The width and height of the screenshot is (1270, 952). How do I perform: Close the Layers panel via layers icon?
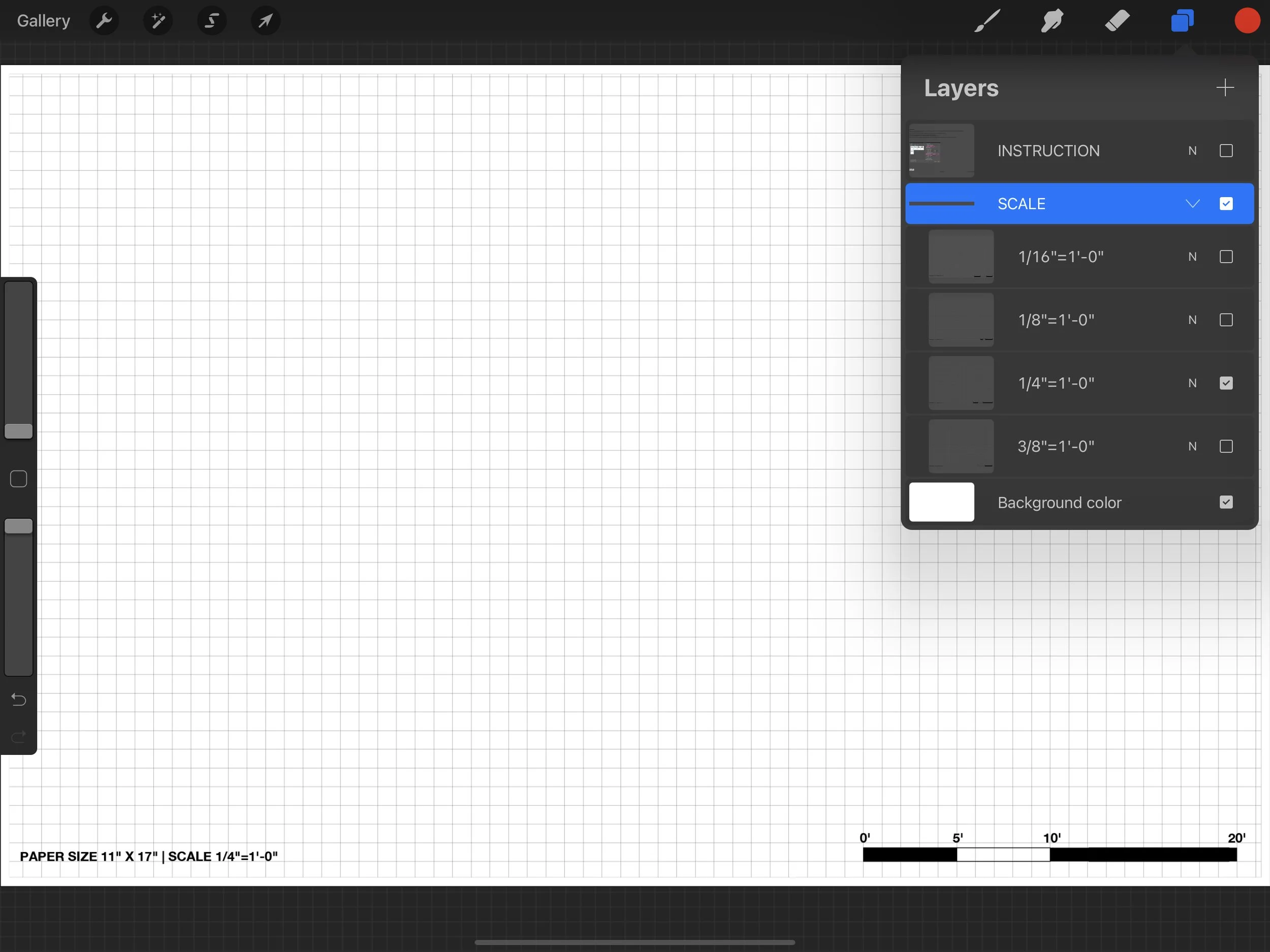tap(1182, 21)
